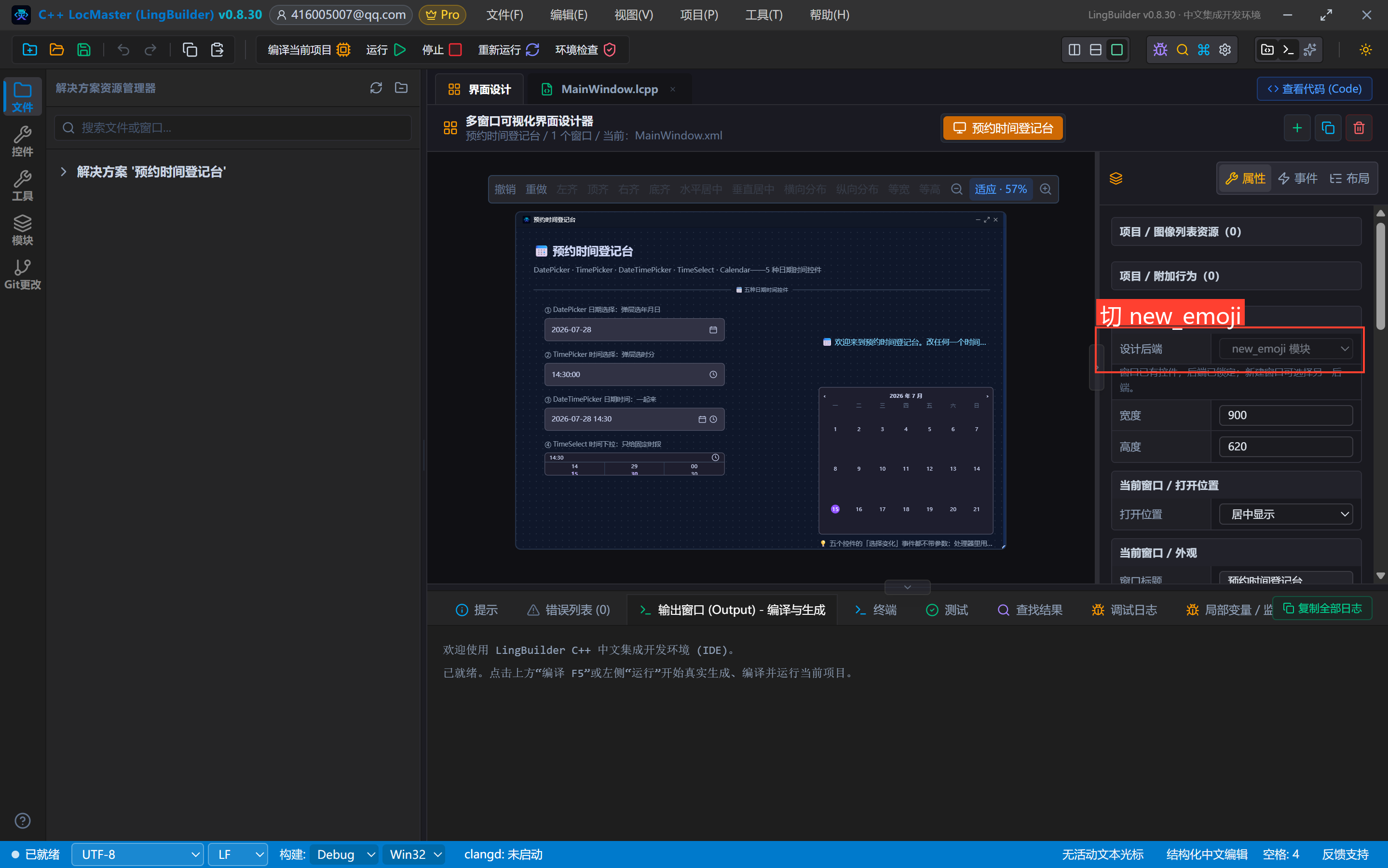The width and height of the screenshot is (1388, 868).
Task: Toggle the terminal panel icon
Action: pyautogui.click(x=1288, y=50)
